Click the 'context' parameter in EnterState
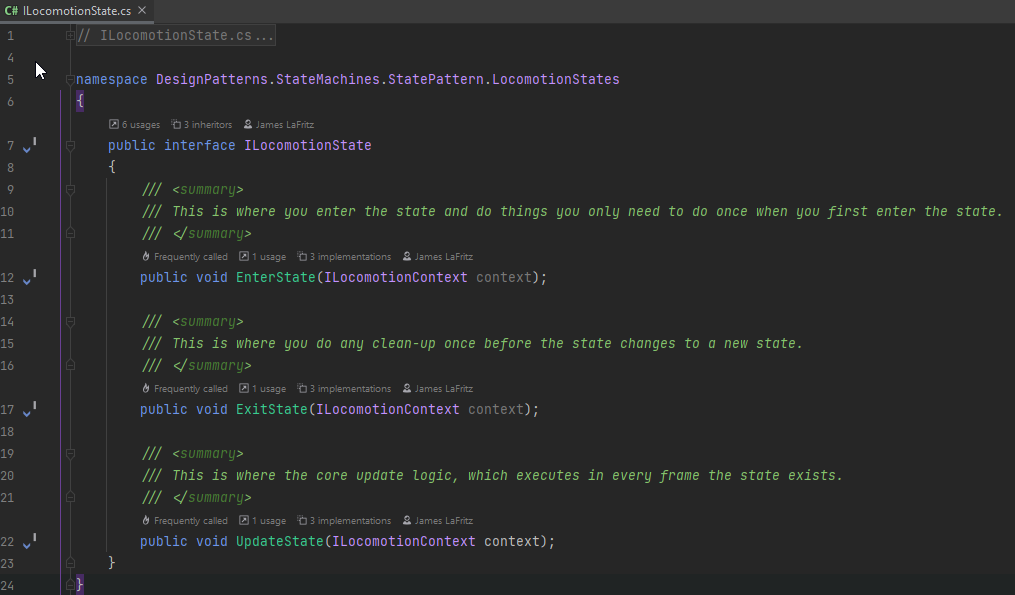 tap(504, 278)
